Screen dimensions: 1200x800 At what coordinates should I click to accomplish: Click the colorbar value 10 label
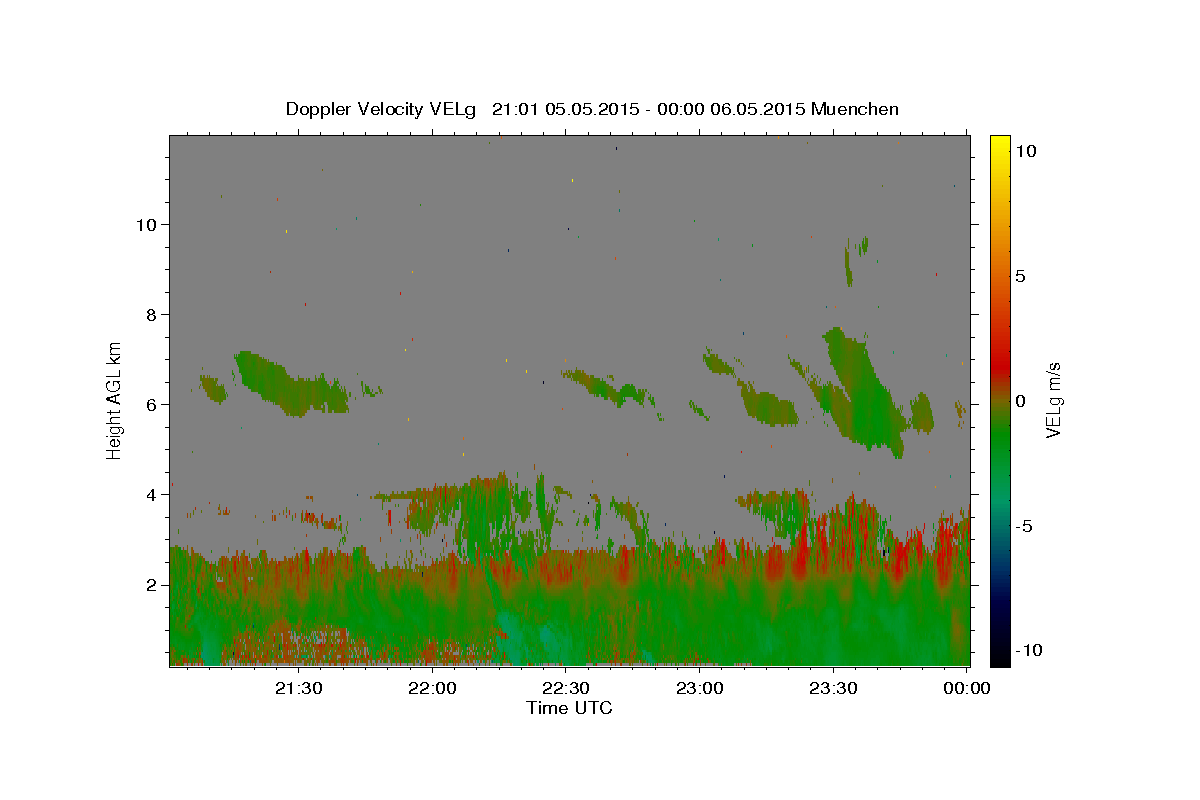point(1025,150)
